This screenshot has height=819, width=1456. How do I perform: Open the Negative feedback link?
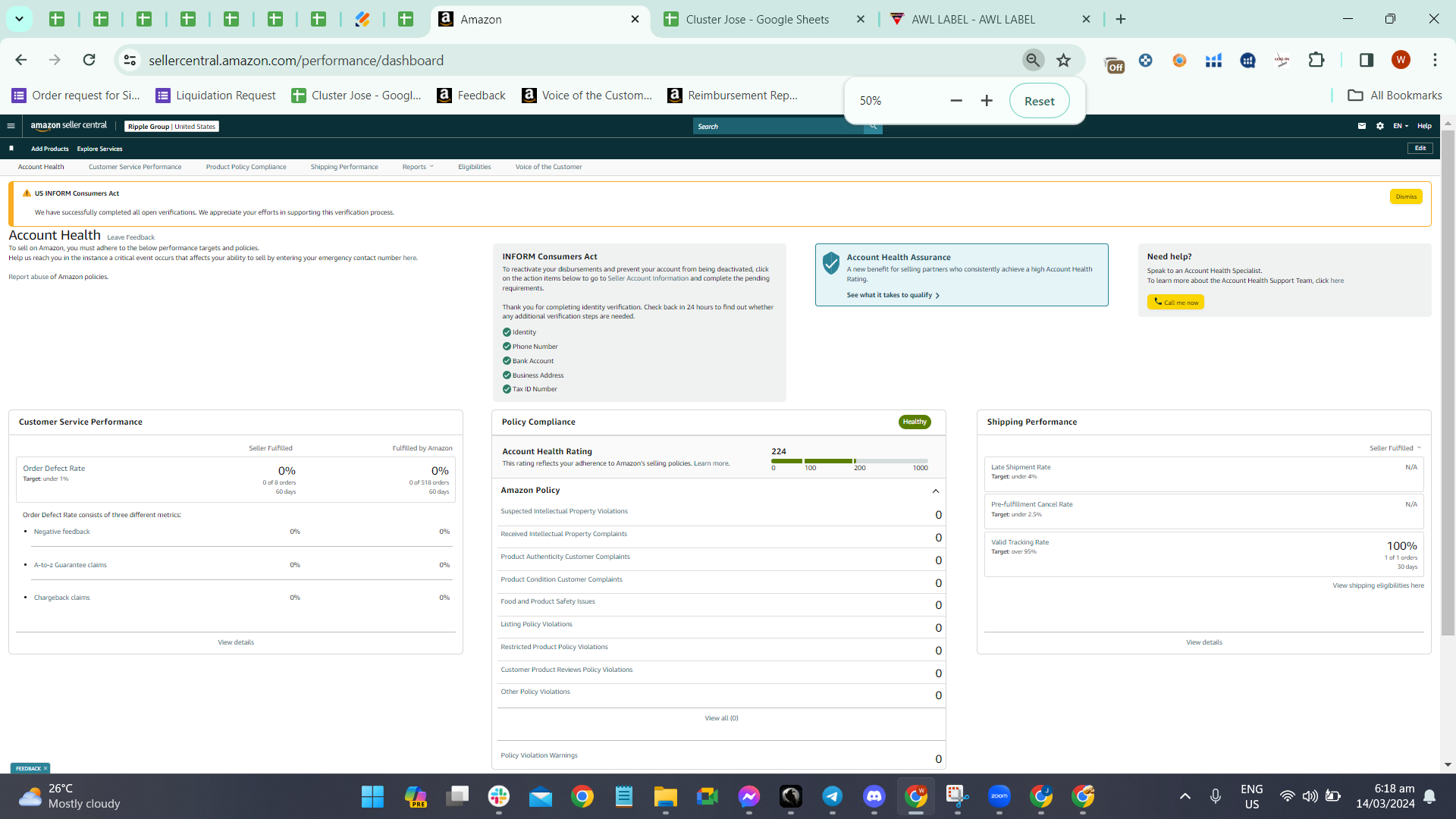click(x=61, y=532)
